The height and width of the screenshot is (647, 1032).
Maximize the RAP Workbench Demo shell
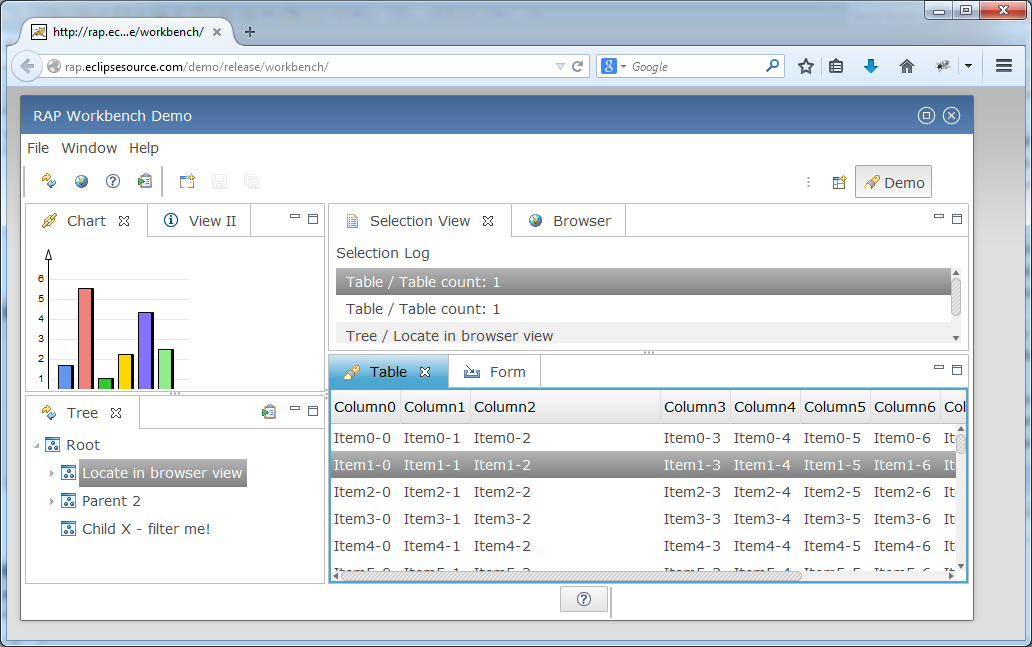point(926,116)
